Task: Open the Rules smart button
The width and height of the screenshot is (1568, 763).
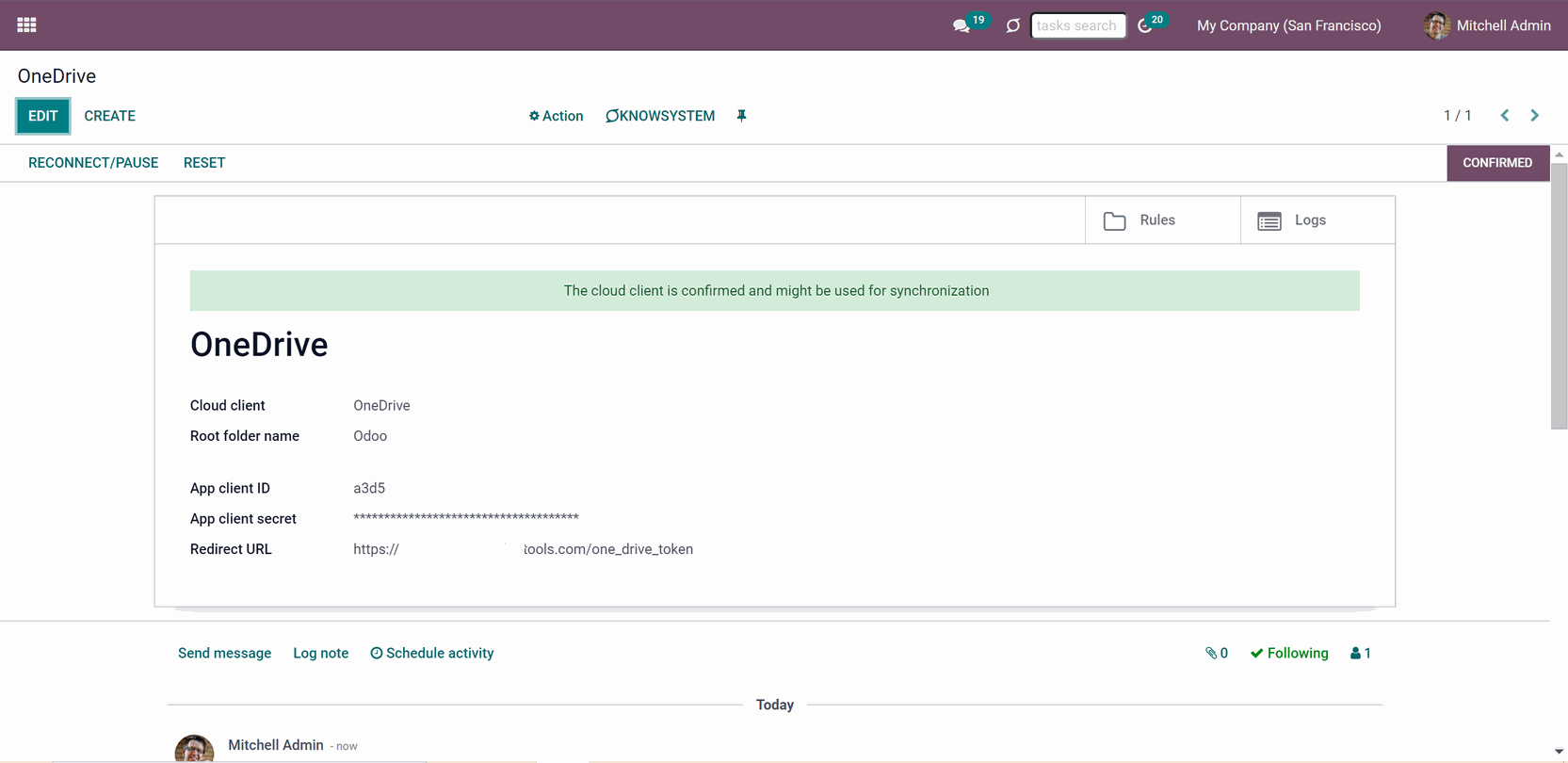Action: (x=1163, y=220)
